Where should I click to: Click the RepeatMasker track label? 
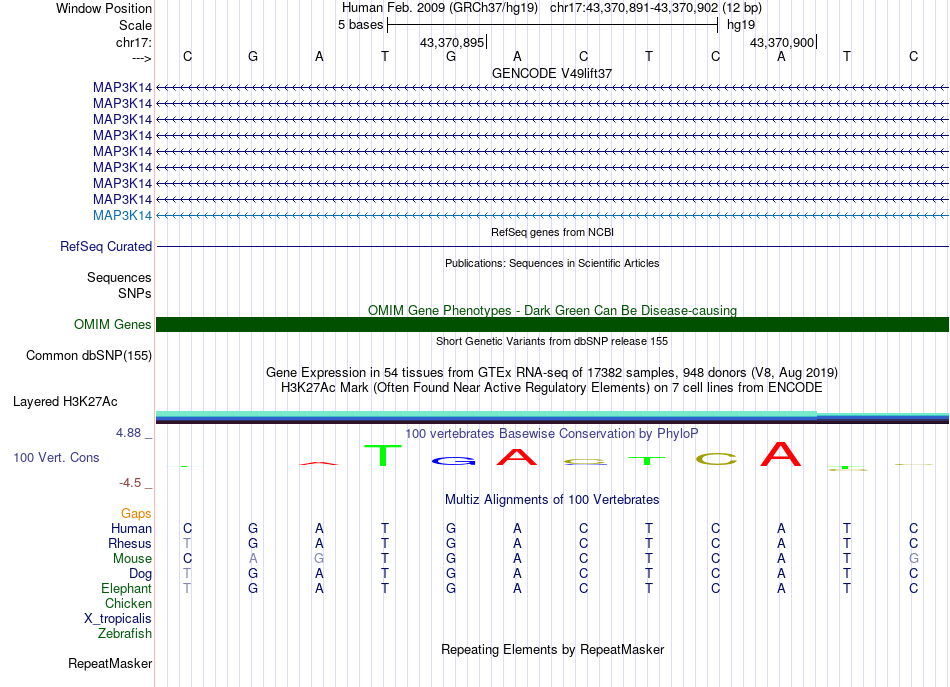[x=110, y=664]
